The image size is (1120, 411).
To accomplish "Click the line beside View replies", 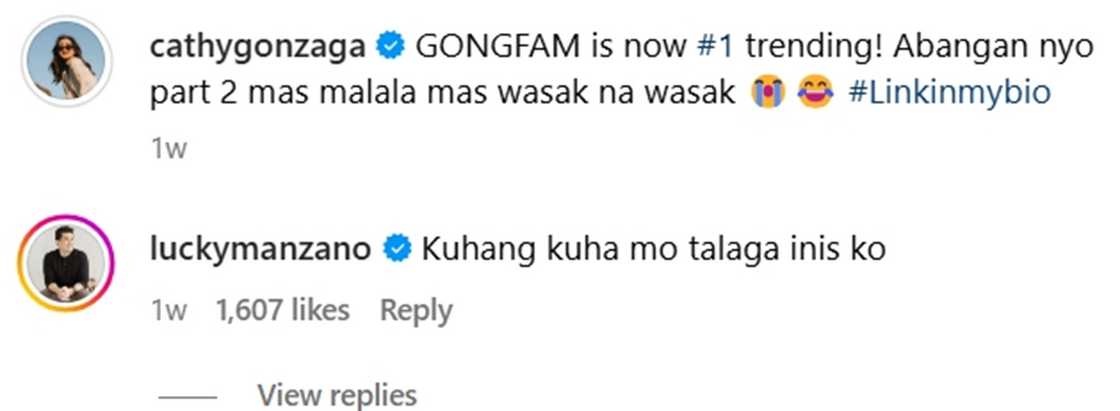I will click(188, 395).
